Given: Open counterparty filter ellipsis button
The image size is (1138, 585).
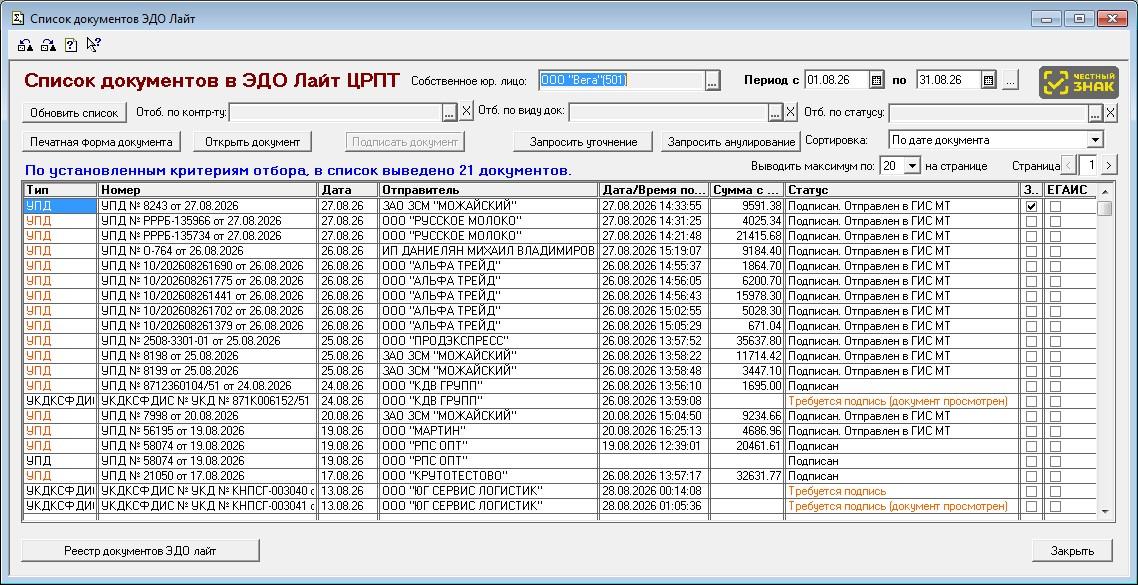Looking at the screenshot, I should [x=451, y=112].
